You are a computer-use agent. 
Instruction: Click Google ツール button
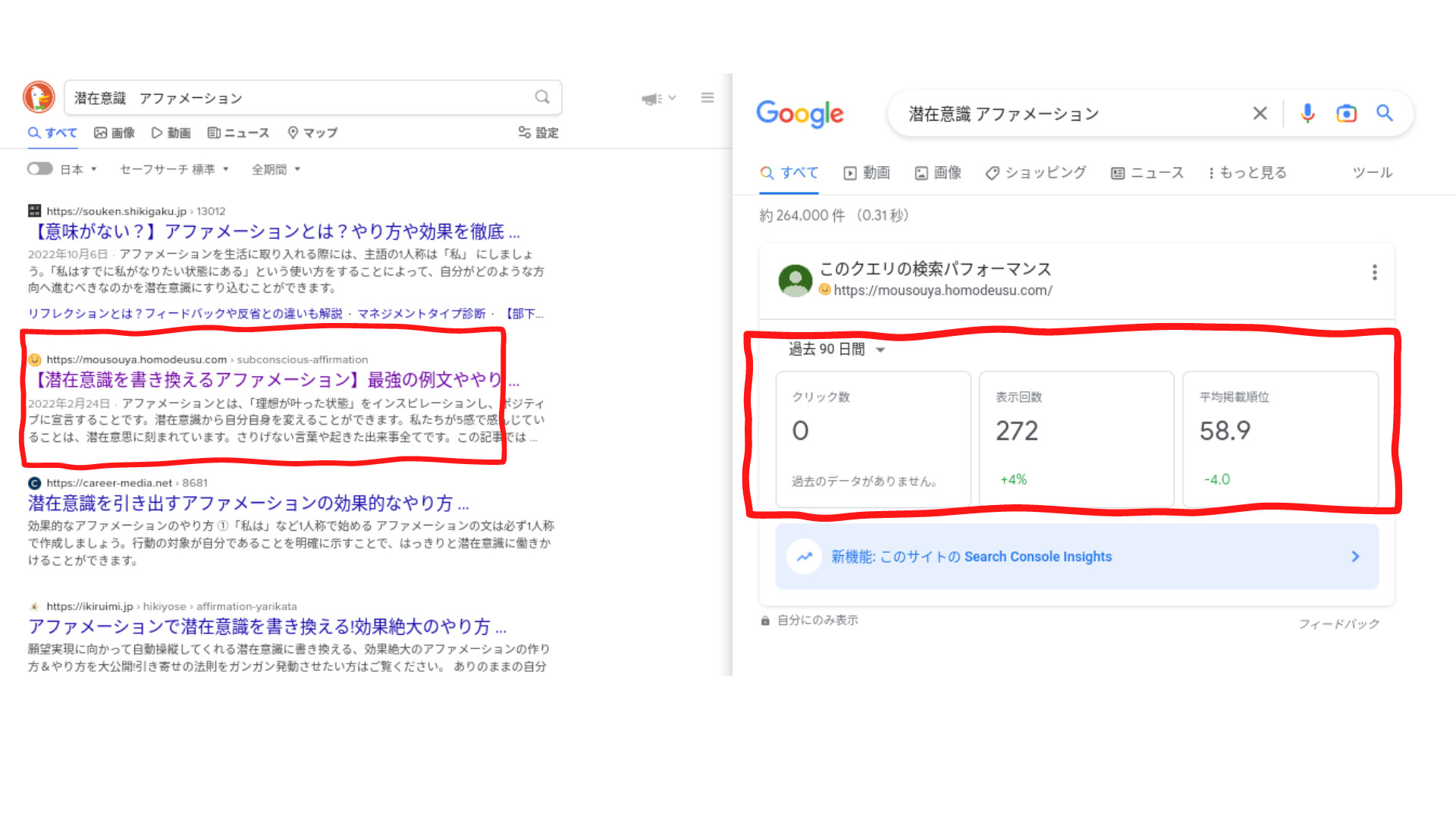(x=1373, y=173)
